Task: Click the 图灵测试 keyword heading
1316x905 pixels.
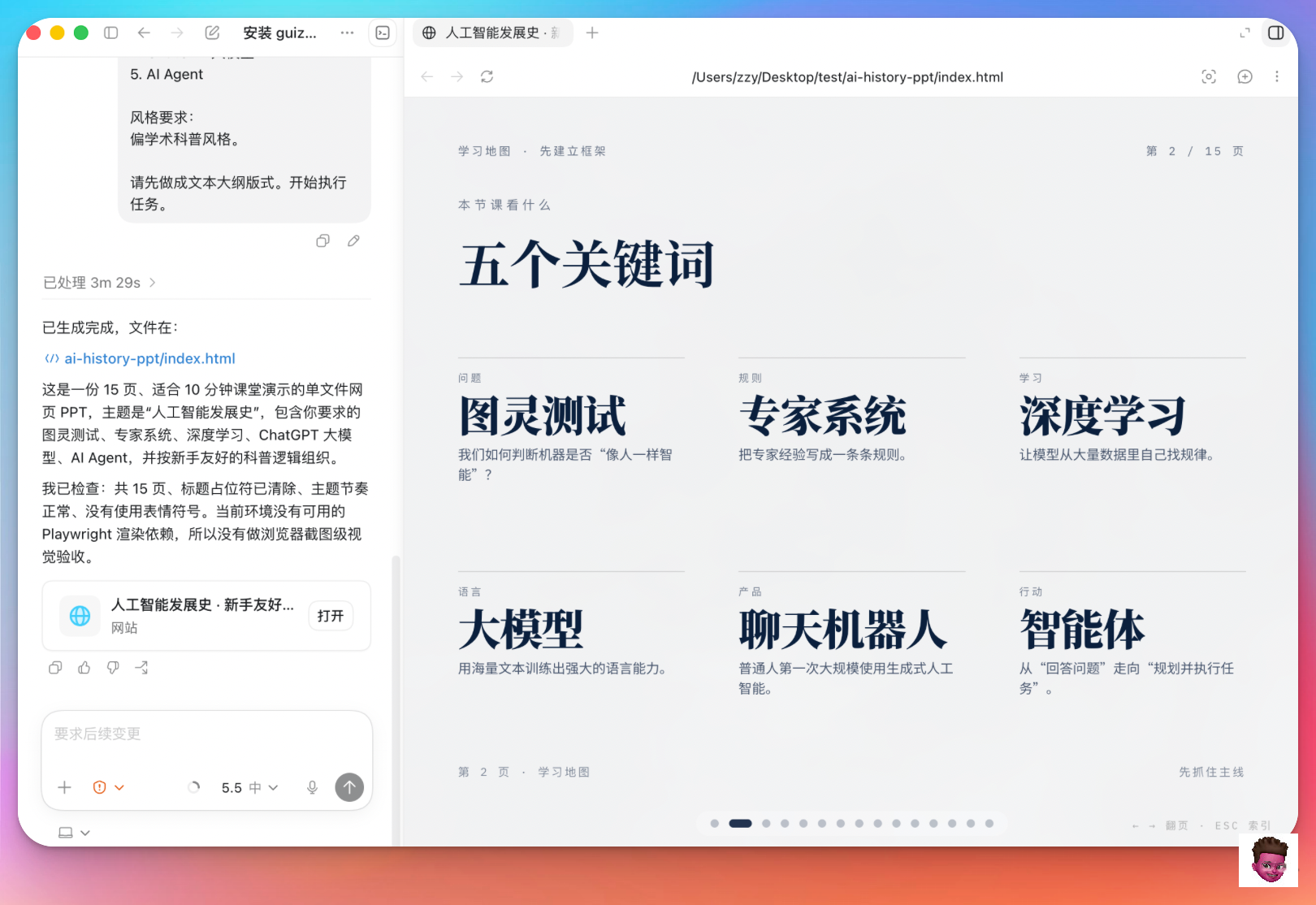Action: [x=543, y=416]
